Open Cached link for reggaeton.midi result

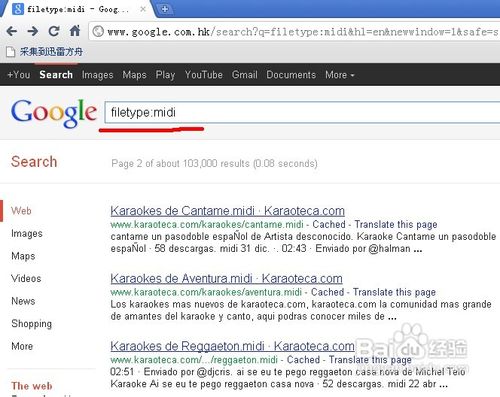coord(303,360)
